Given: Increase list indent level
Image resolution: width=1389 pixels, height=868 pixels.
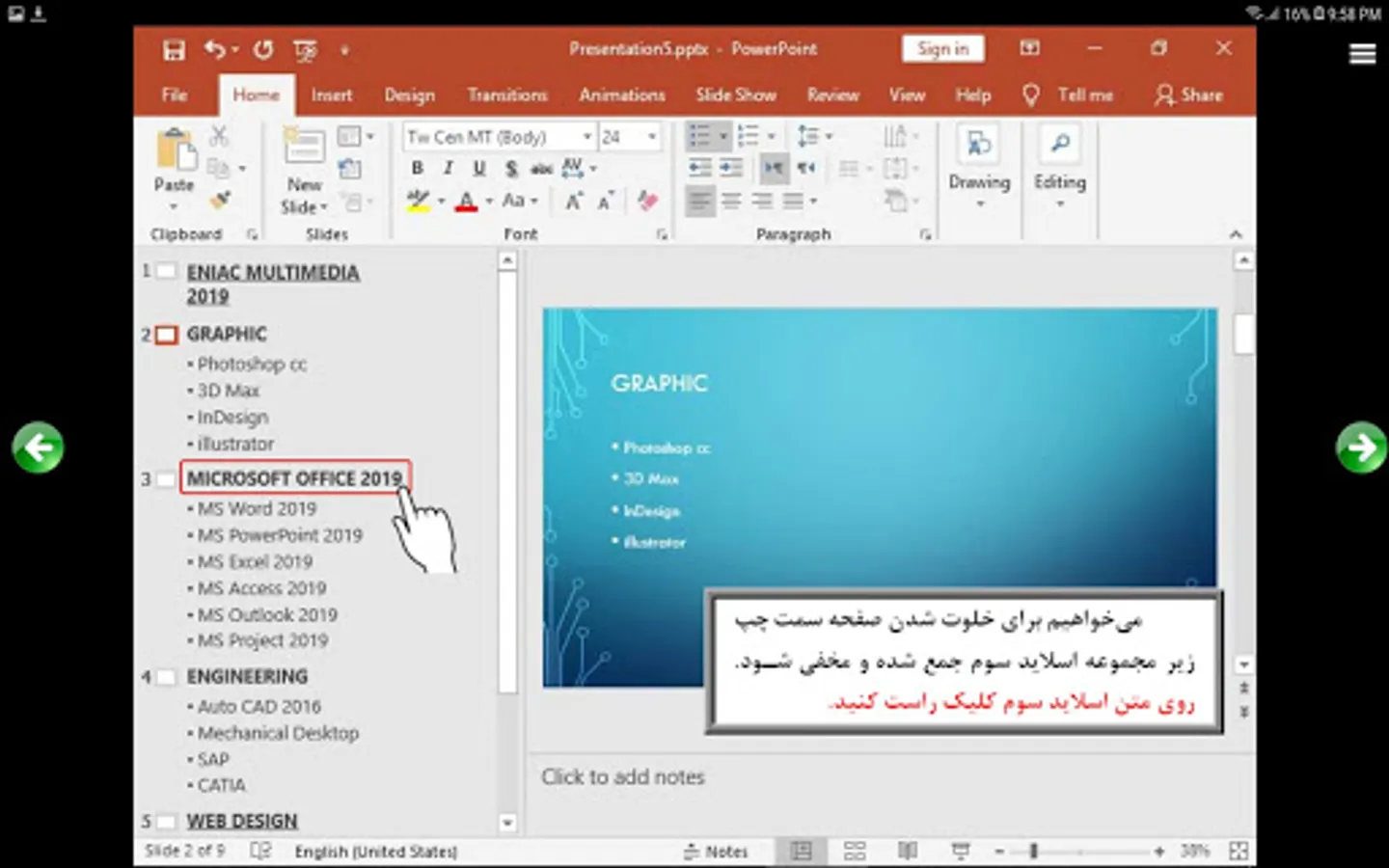Looking at the screenshot, I should (731, 168).
